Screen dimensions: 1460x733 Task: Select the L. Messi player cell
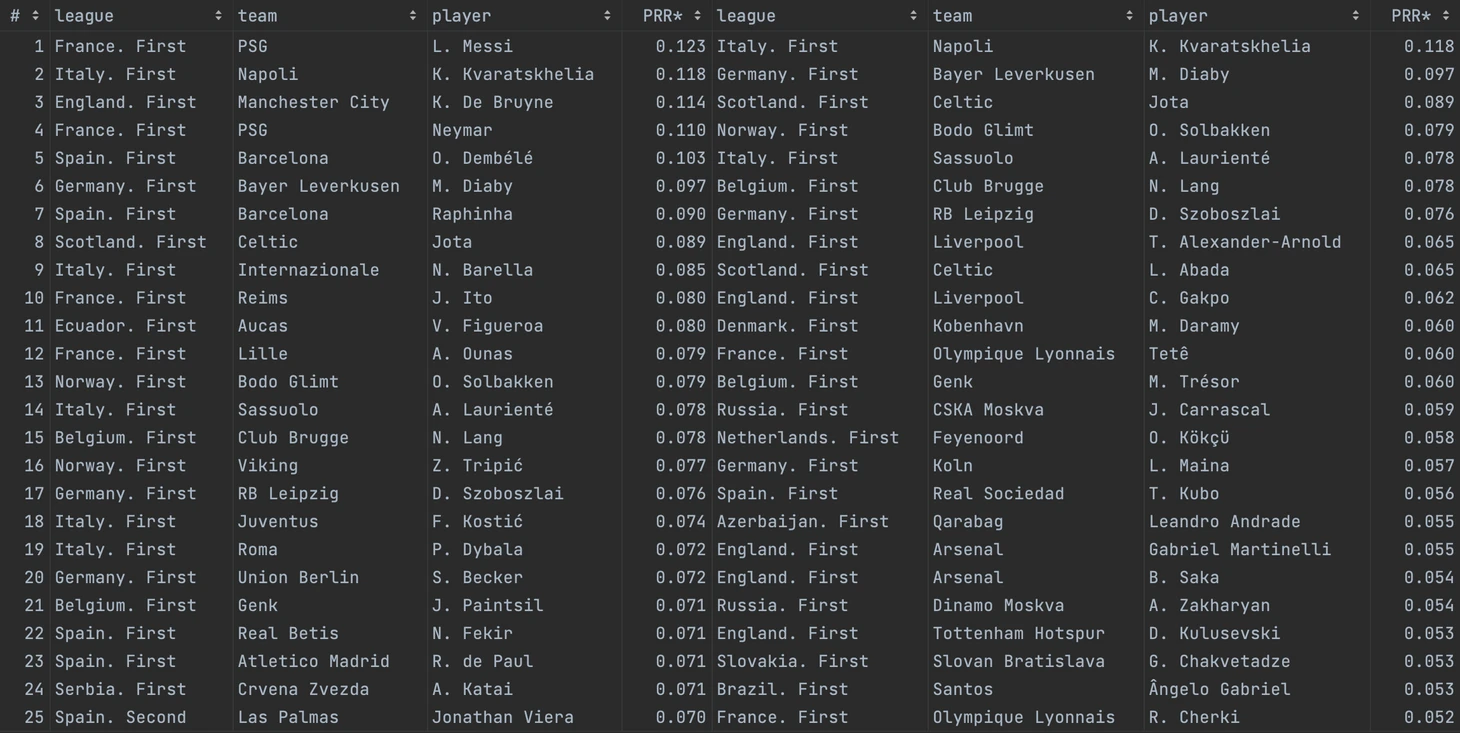472,46
